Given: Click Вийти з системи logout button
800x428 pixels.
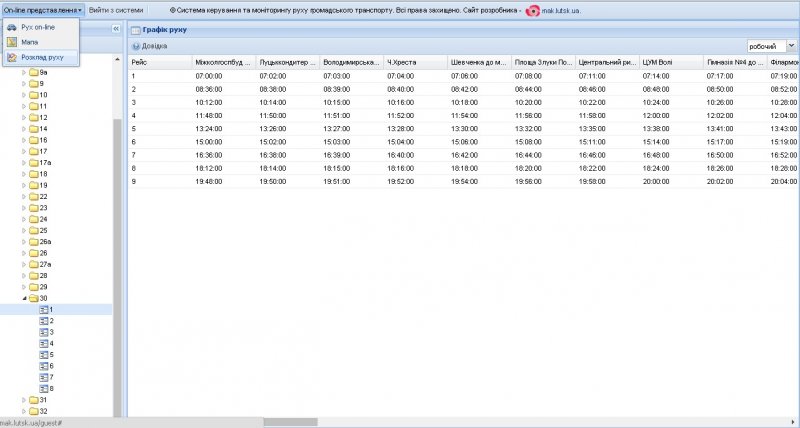Looking at the screenshot, I should pos(116,9).
